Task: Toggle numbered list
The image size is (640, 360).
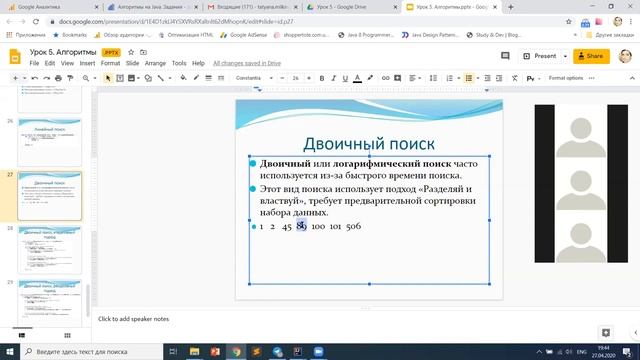Action: point(449,78)
